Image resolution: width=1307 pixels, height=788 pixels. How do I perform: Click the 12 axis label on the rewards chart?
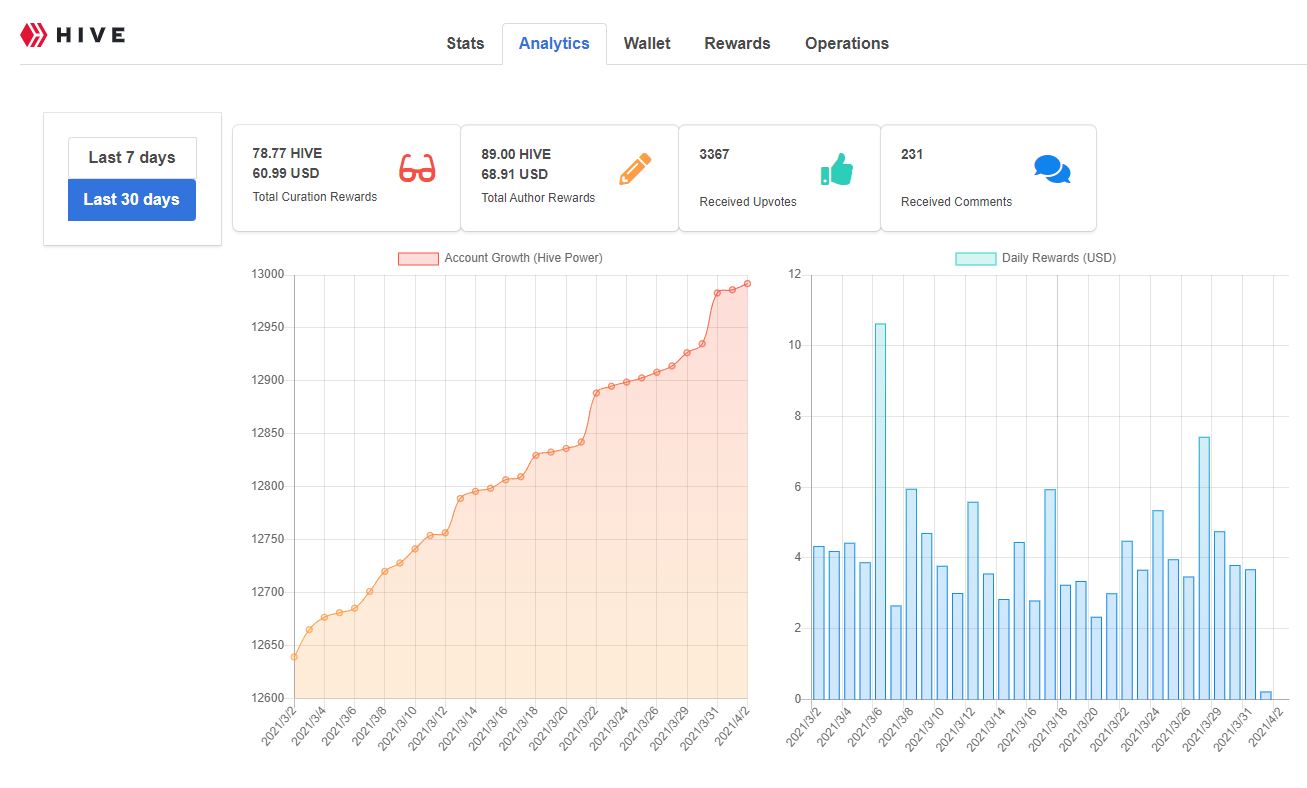(795, 275)
